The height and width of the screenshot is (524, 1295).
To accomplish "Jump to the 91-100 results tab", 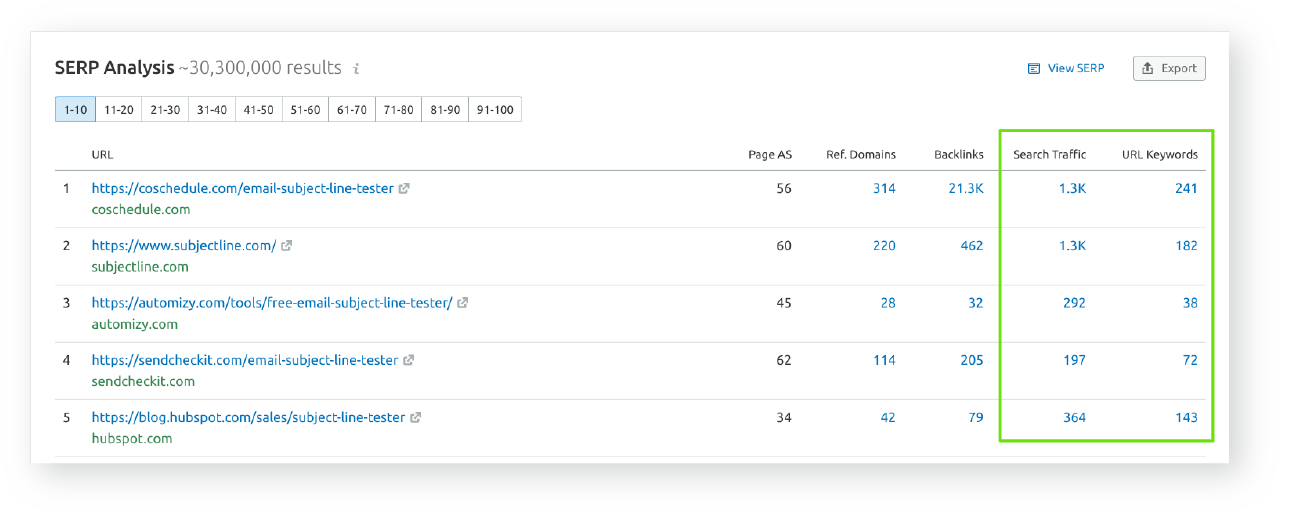I will click(496, 110).
